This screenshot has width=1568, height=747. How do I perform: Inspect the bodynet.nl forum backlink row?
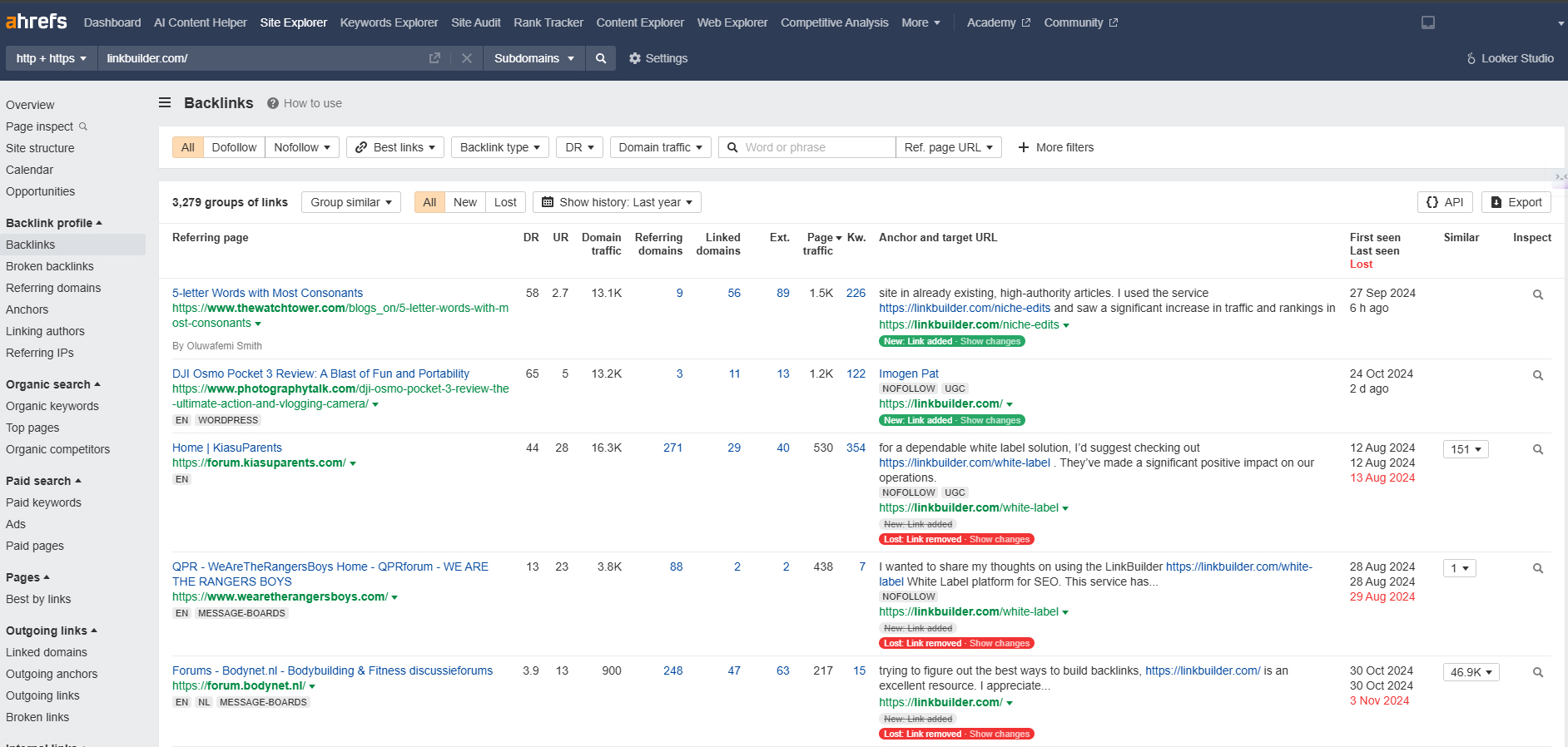[x=1538, y=672]
